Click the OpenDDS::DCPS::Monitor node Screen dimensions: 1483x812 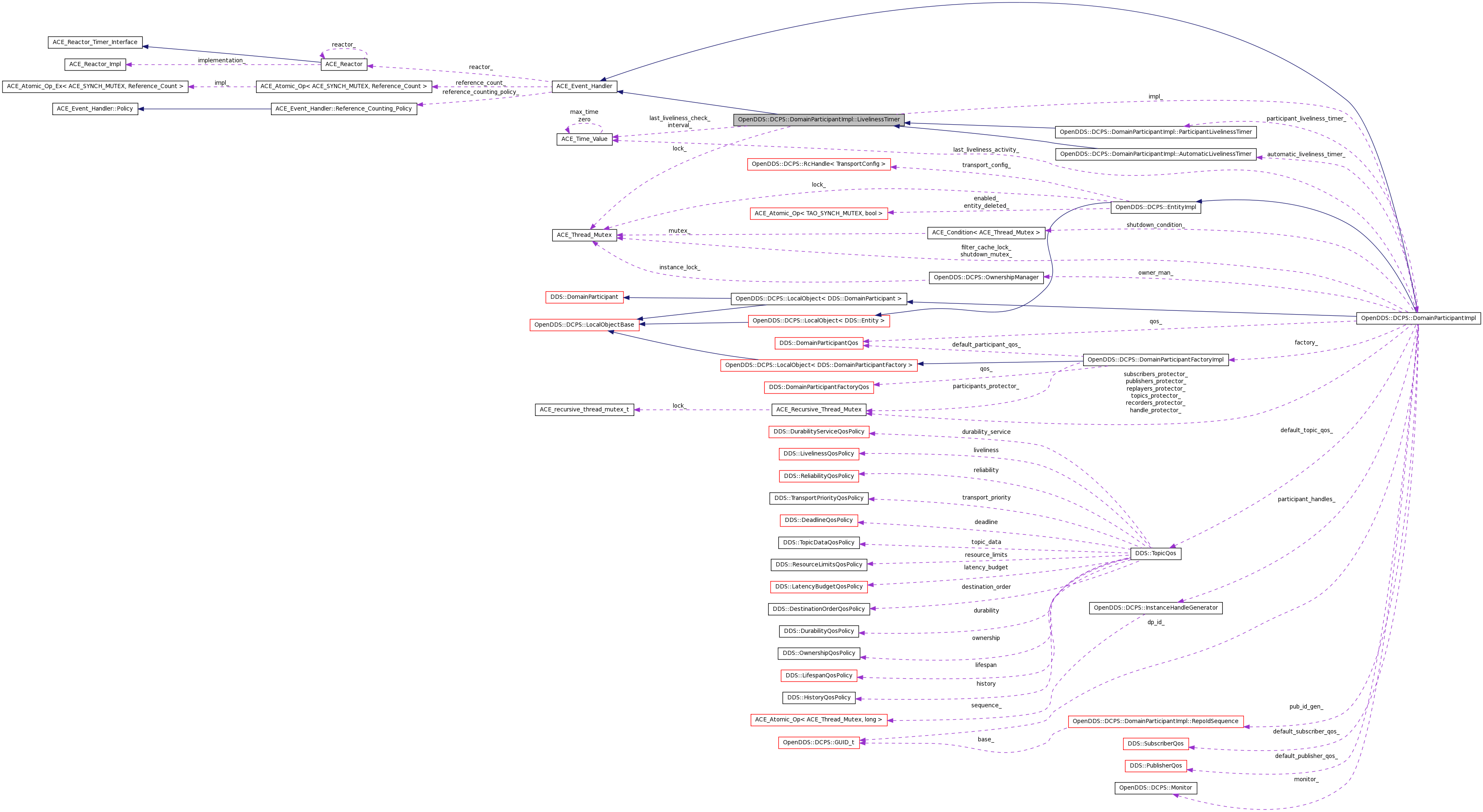click(1155, 788)
